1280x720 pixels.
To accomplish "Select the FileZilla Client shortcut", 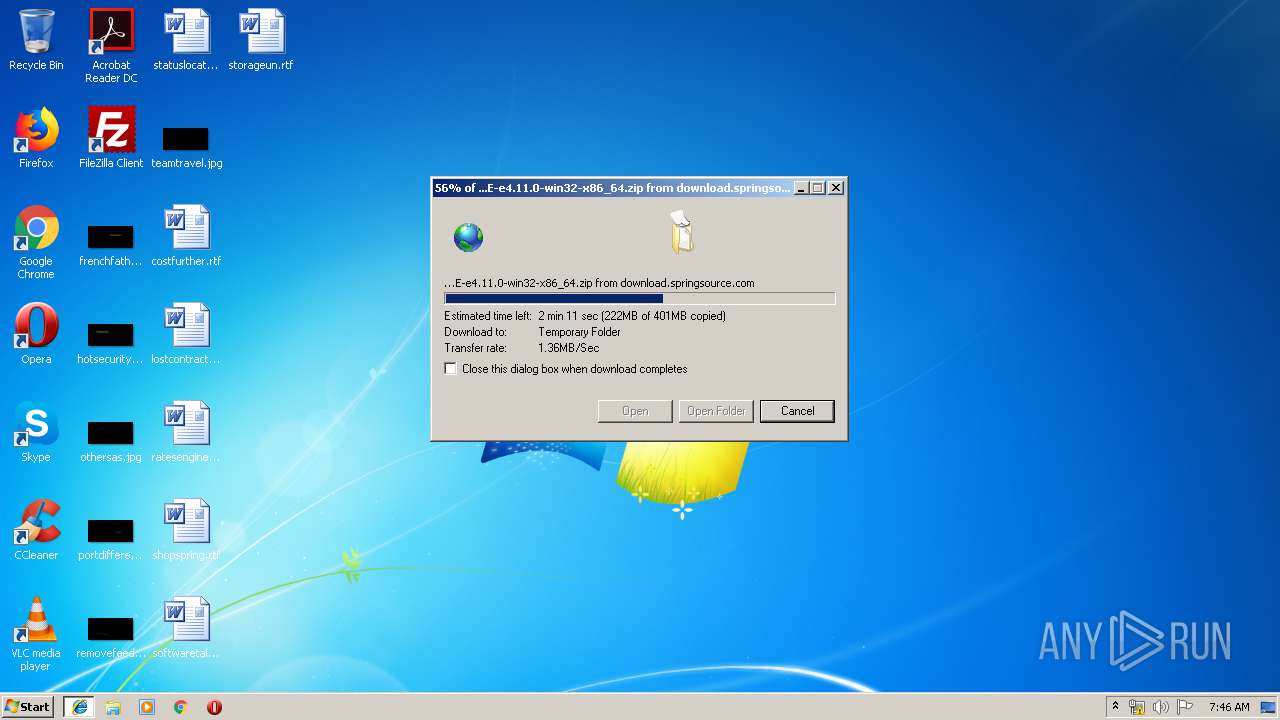I will tap(111, 138).
